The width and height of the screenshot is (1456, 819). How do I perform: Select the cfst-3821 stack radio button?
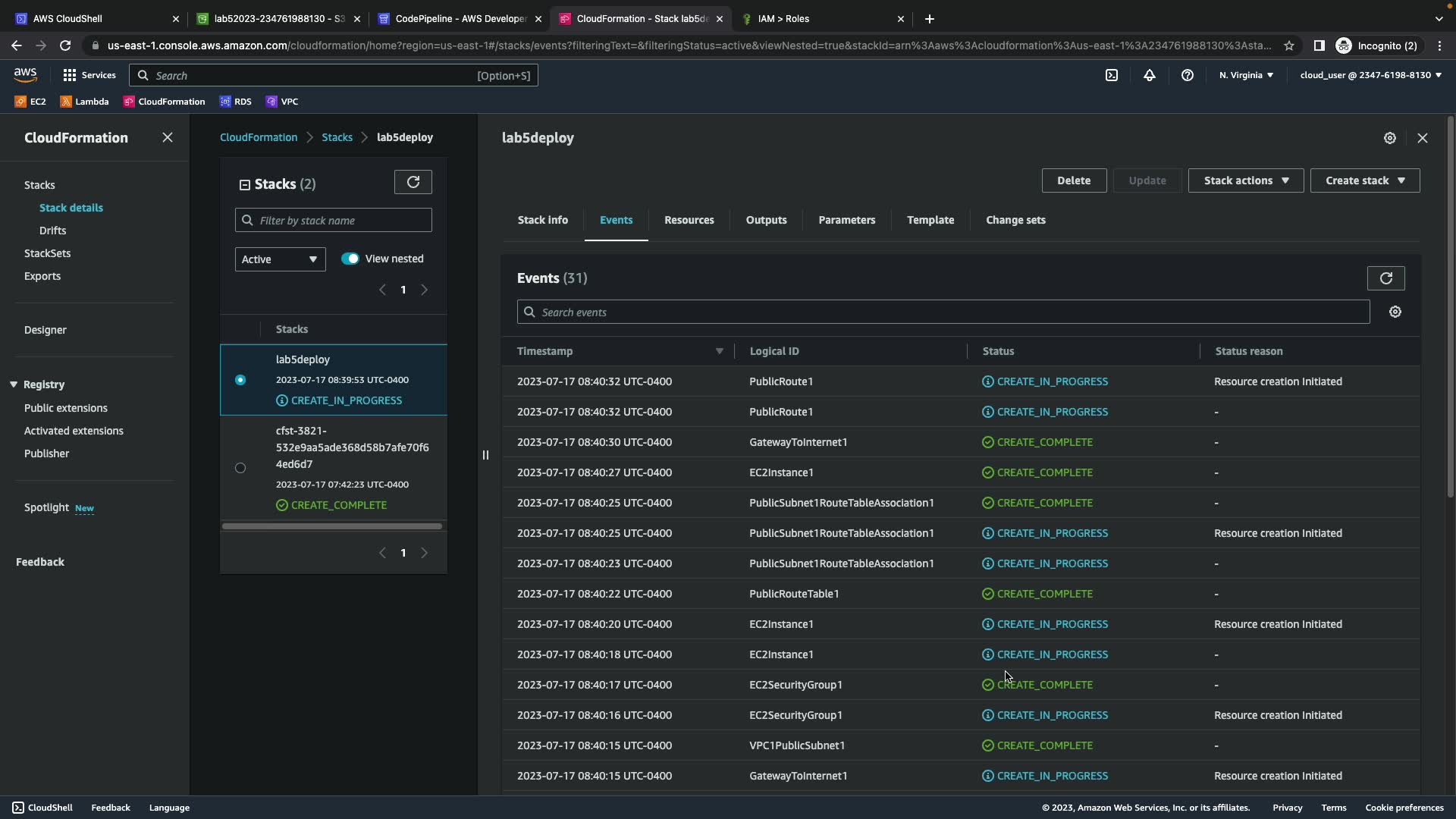coord(240,468)
